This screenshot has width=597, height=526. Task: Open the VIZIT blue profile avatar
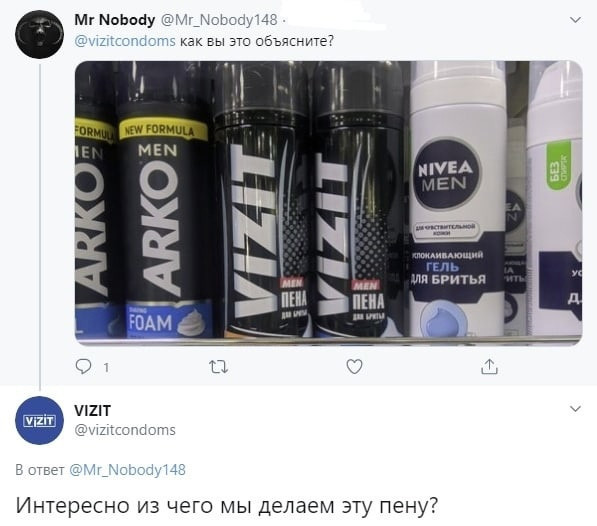point(39,420)
